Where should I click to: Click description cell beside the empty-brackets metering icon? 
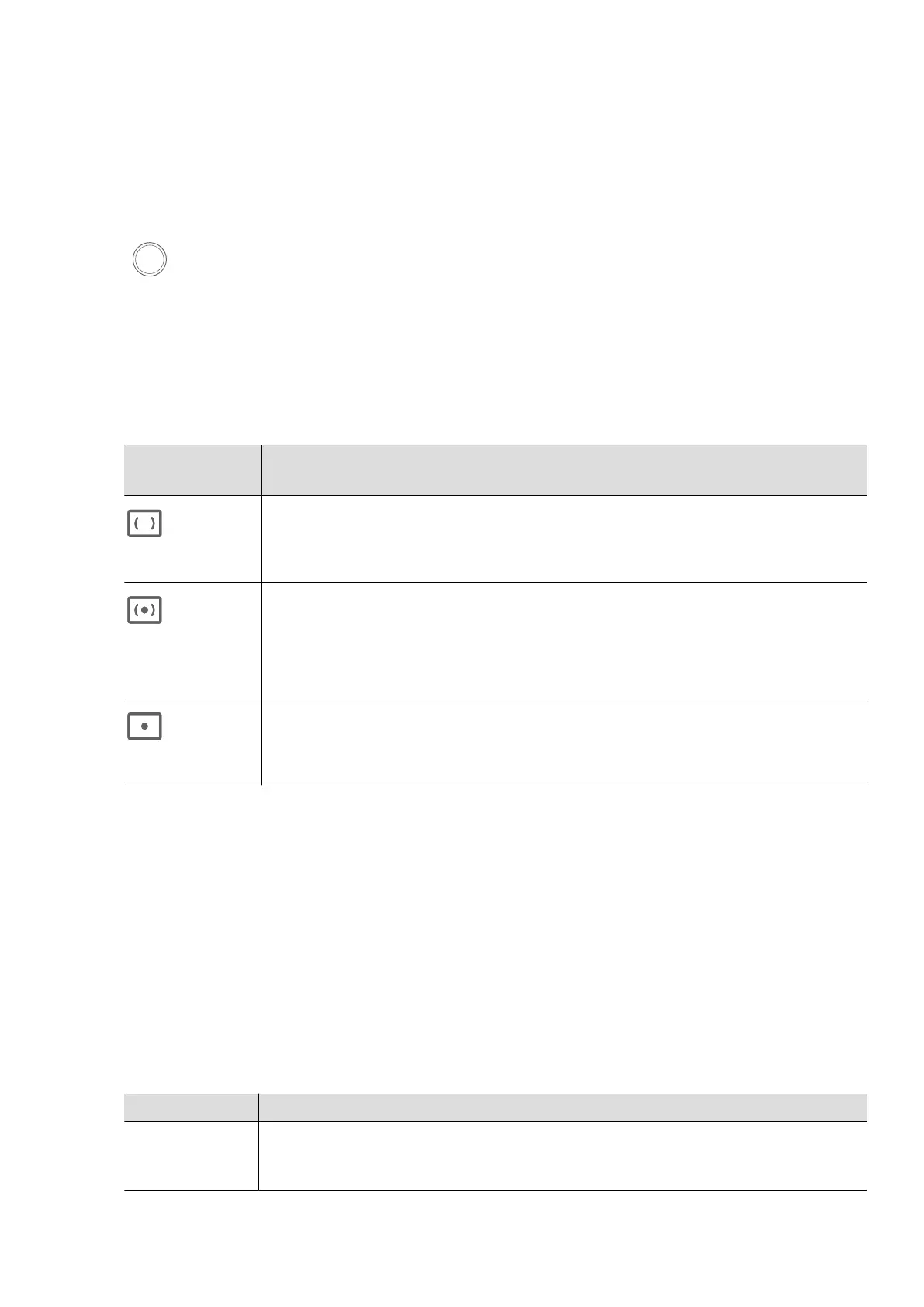pos(563,539)
